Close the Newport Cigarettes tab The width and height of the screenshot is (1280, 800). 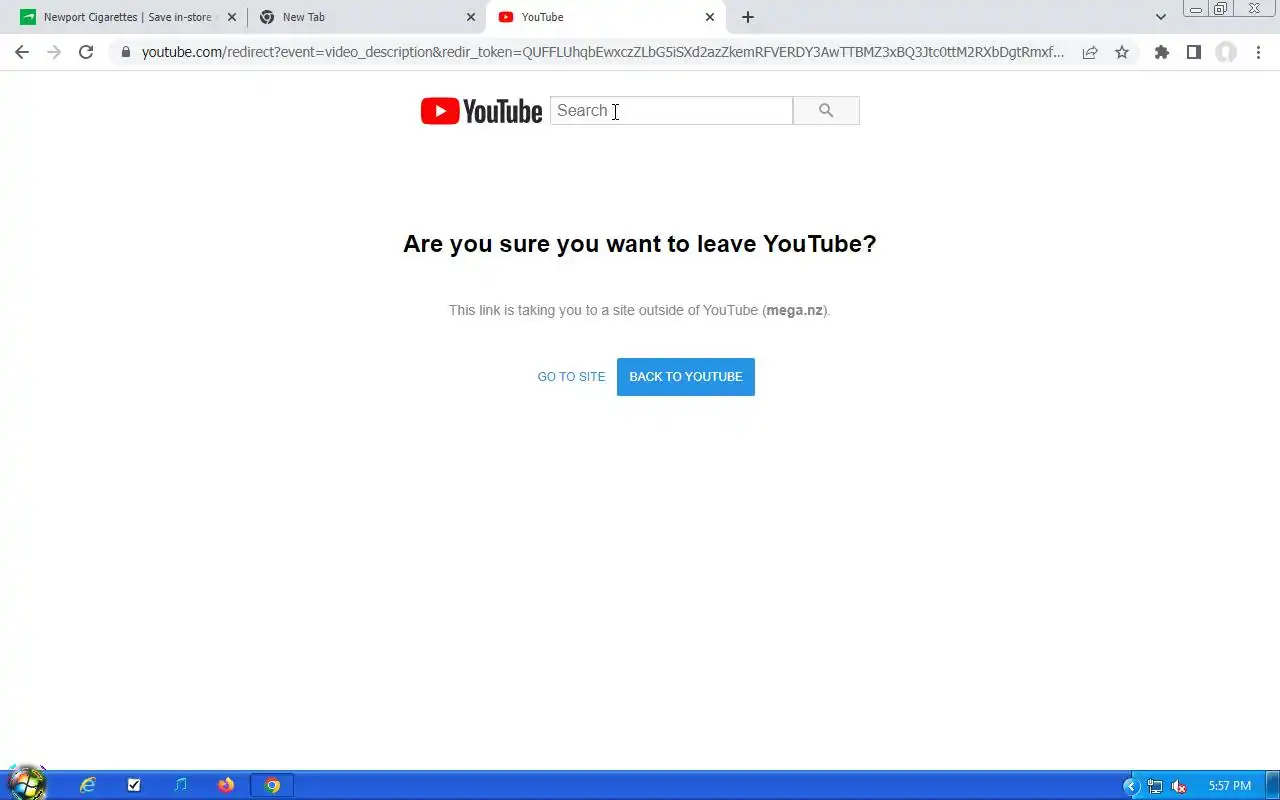232,17
